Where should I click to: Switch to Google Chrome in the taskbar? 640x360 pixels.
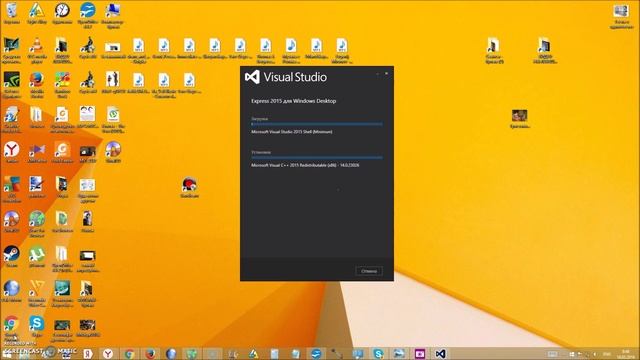129,354
